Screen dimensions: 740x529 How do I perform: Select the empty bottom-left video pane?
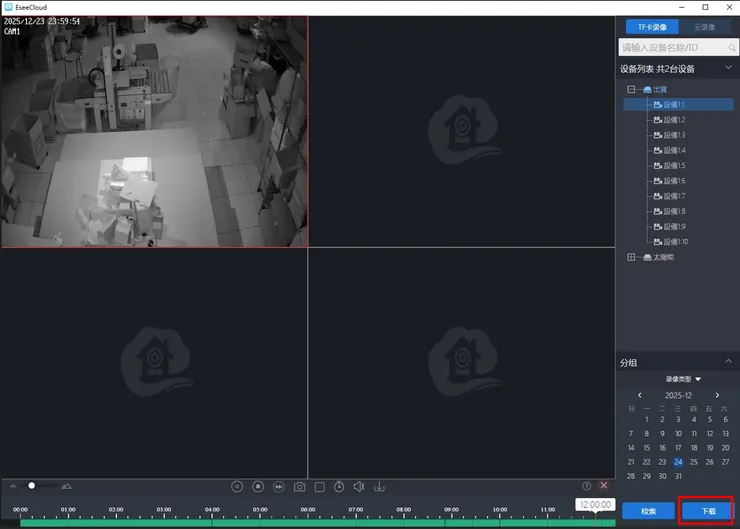pos(154,363)
